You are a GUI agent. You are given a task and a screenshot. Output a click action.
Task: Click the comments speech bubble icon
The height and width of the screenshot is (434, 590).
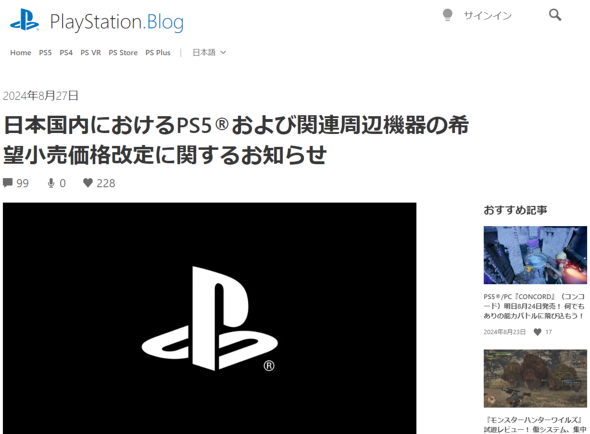coord(8,183)
